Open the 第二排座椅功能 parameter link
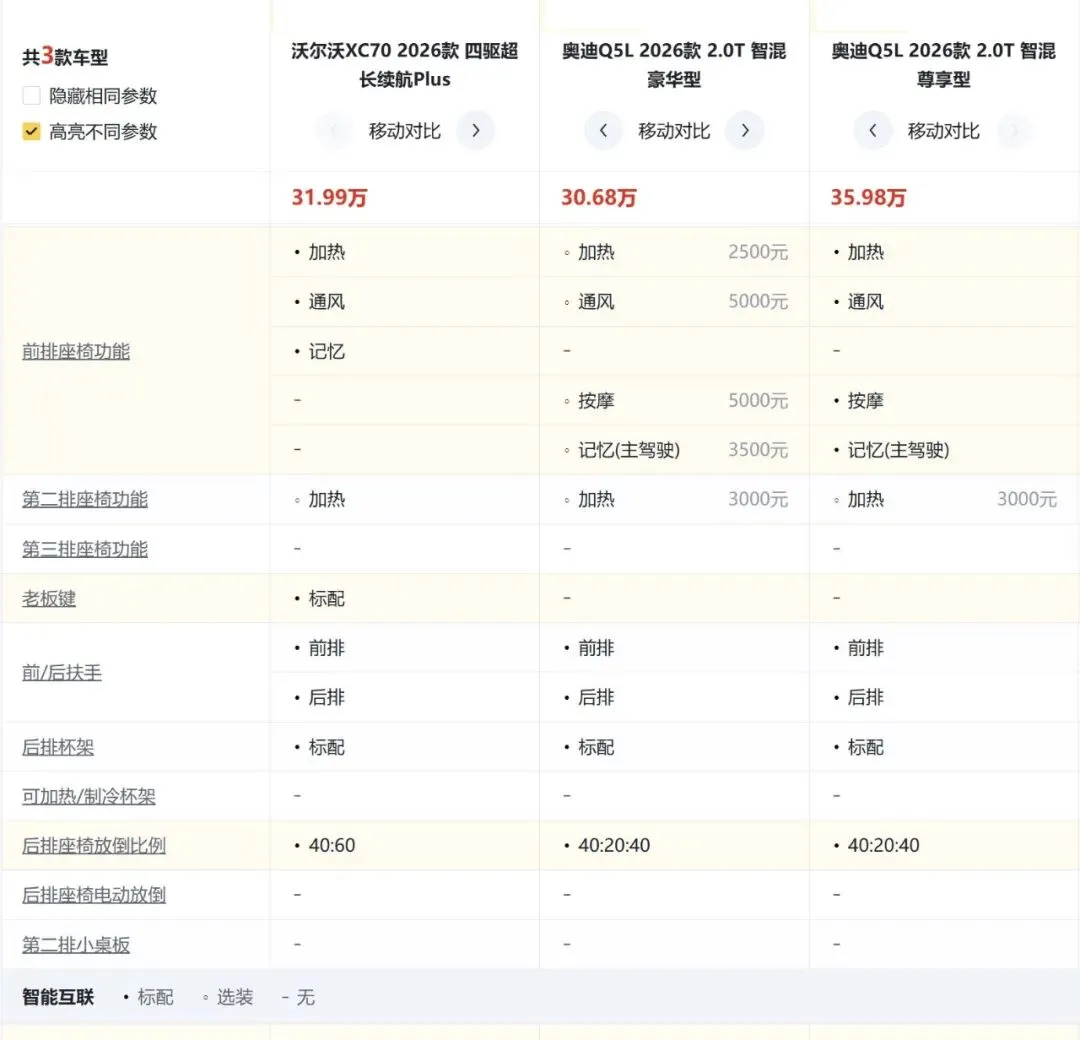This screenshot has width=1080, height=1040. pyautogui.click(x=85, y=499)
